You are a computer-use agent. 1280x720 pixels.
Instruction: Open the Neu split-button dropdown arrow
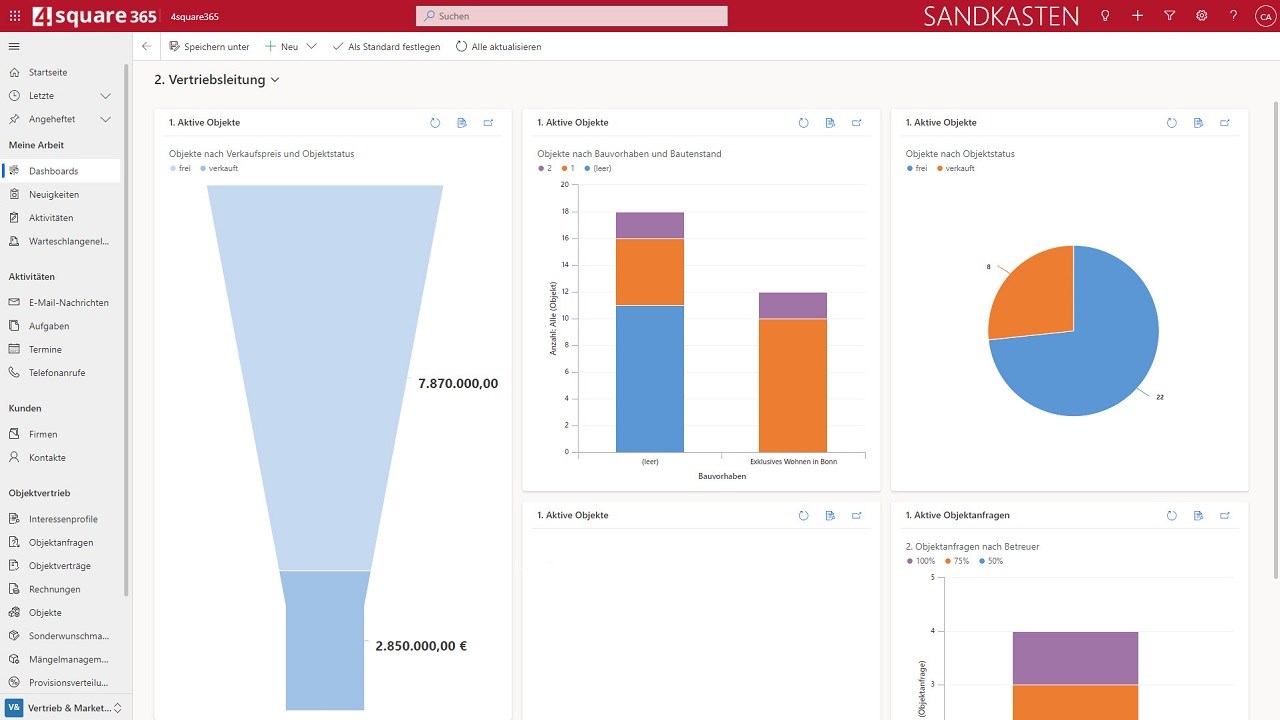[312, 46]
